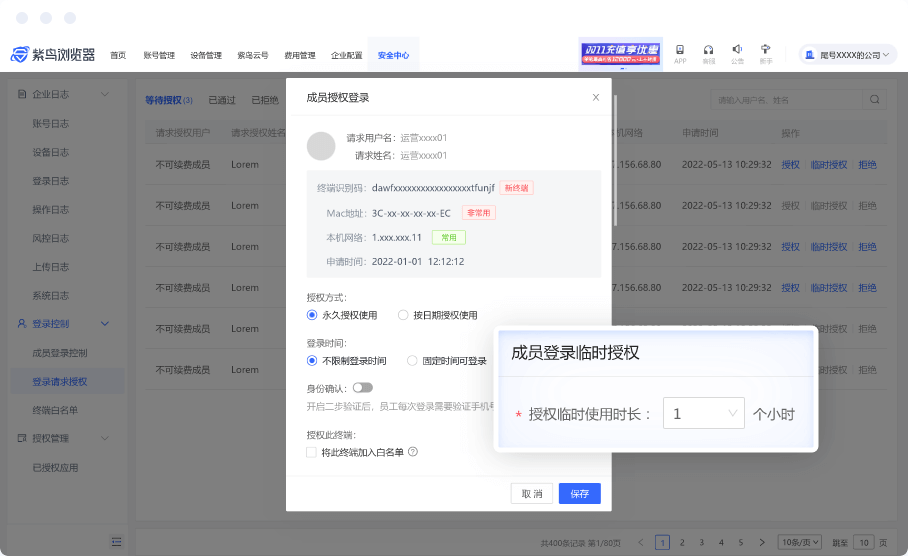Click 拒绝 link in the first row
908x556 pixels.
(867, 164)
